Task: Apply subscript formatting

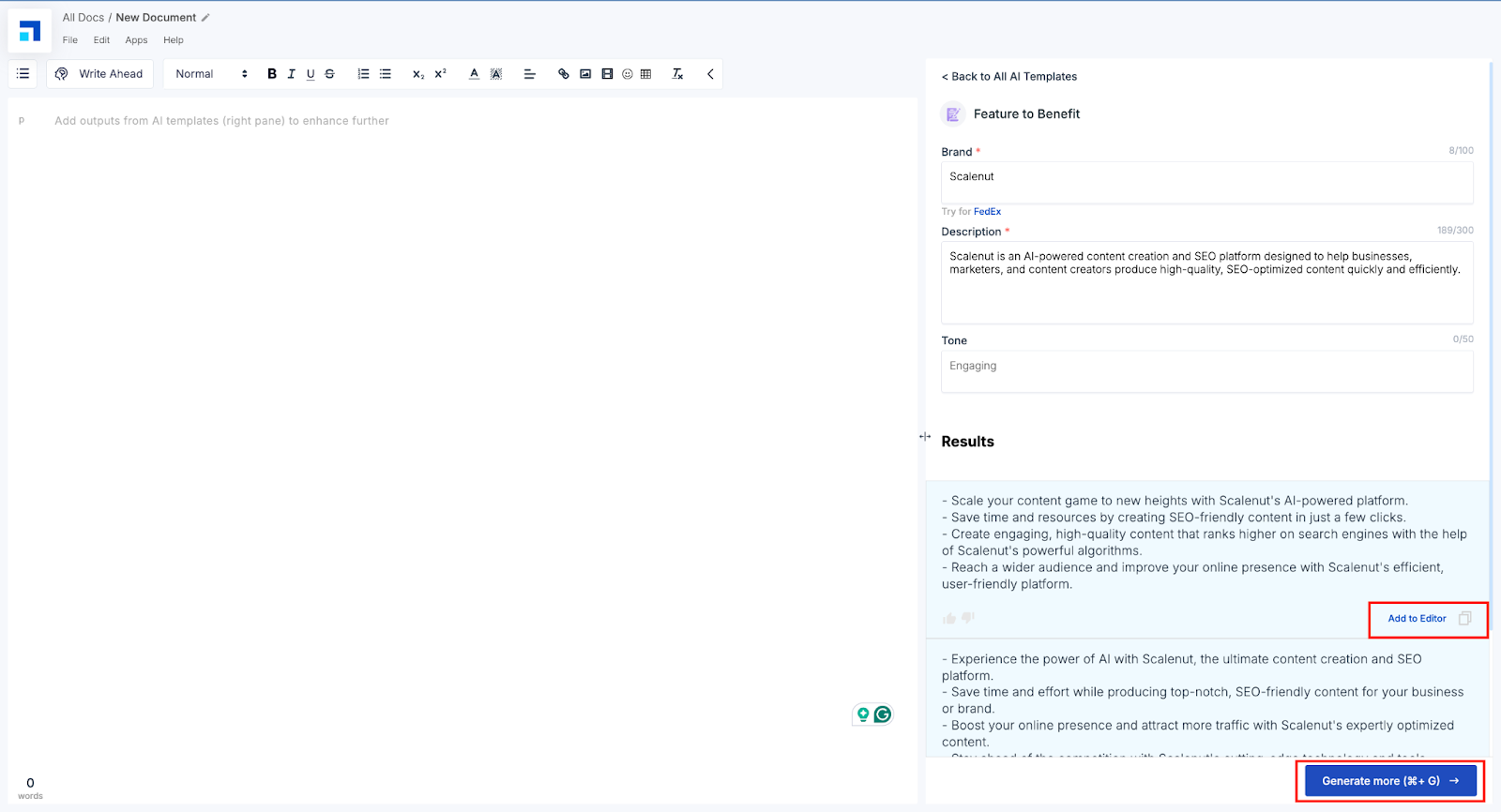Action: tap(418, 74)
